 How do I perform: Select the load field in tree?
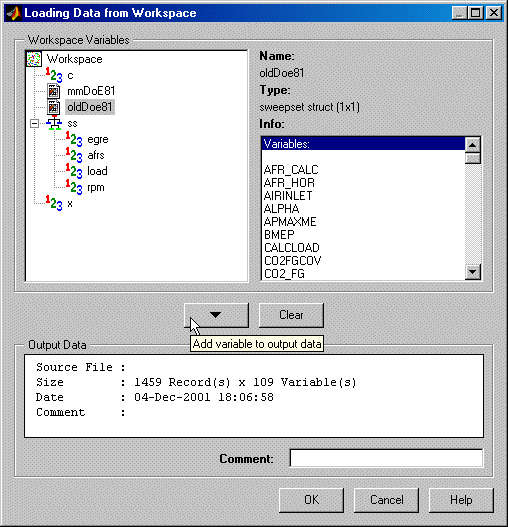97,171
